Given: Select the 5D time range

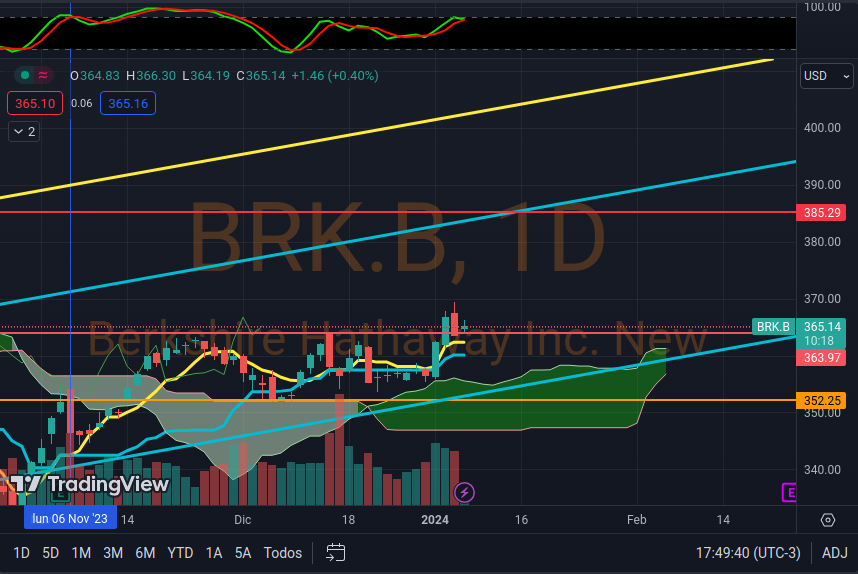Looking at the screenshot, I should pos(50,553).
